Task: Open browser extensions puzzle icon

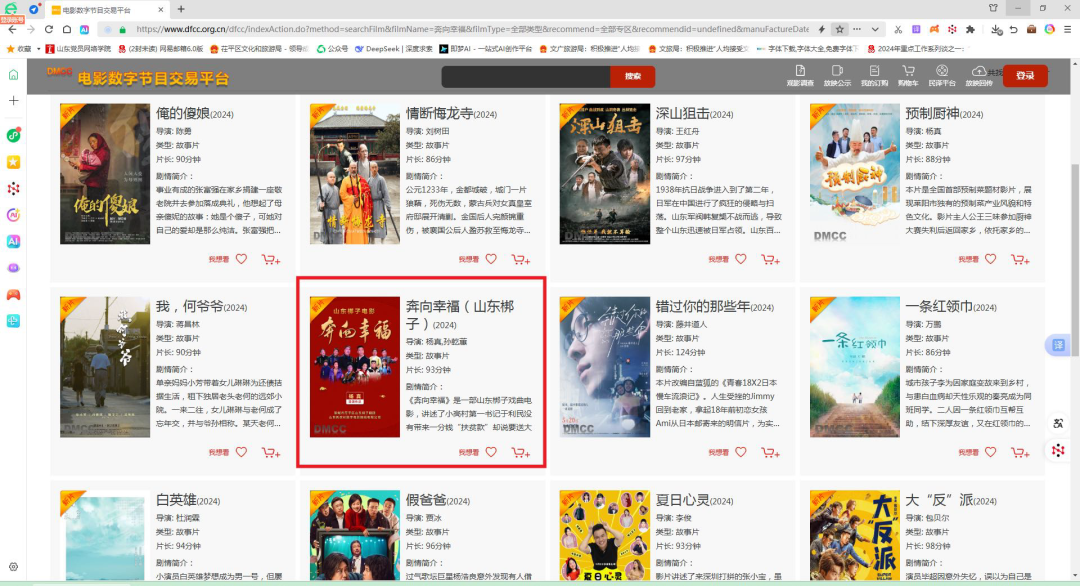Action: [x=970, y=30]
